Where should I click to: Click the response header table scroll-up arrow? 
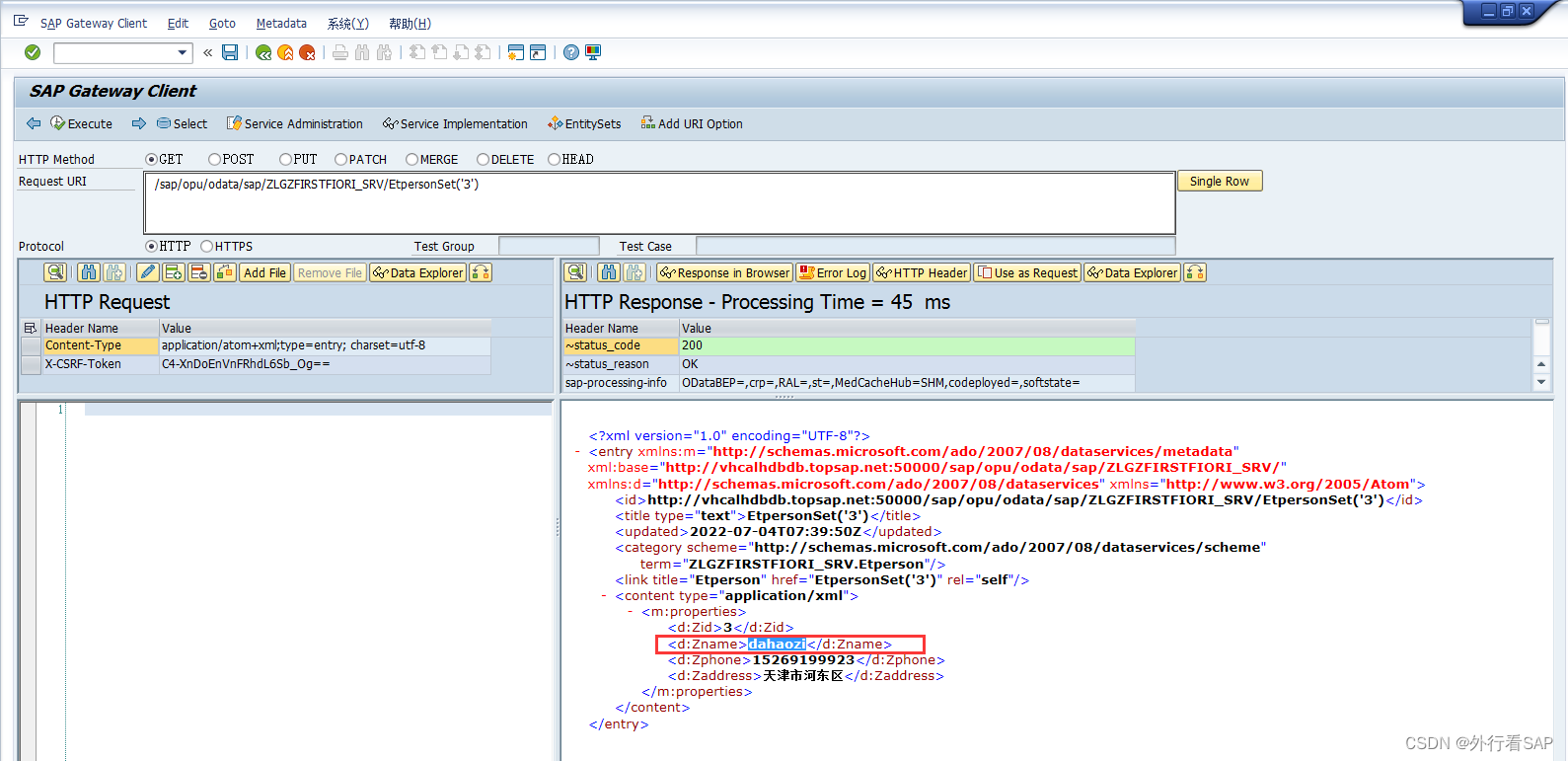click(1541, 364)
